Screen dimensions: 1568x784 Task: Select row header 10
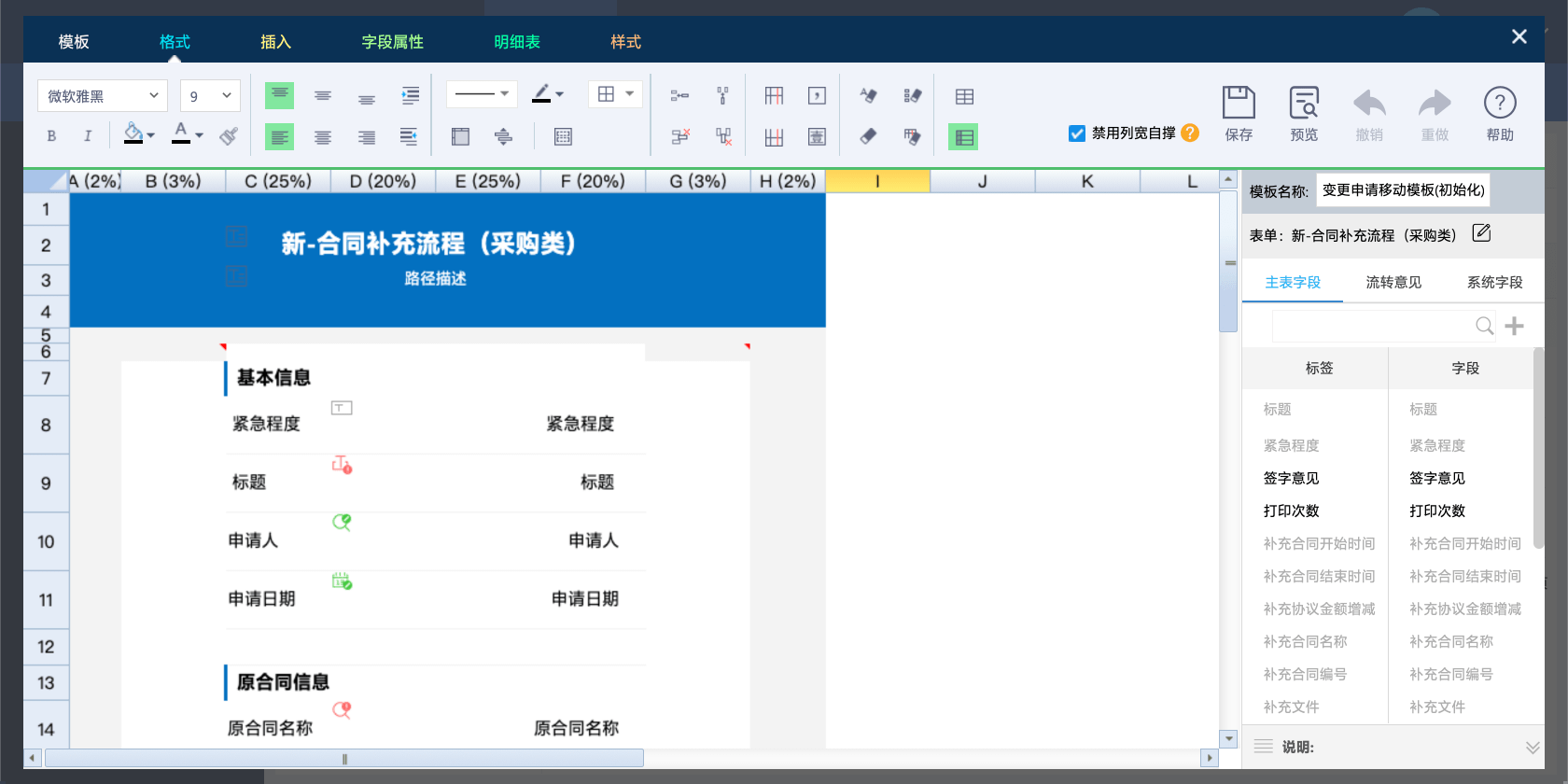click(46, 541)
